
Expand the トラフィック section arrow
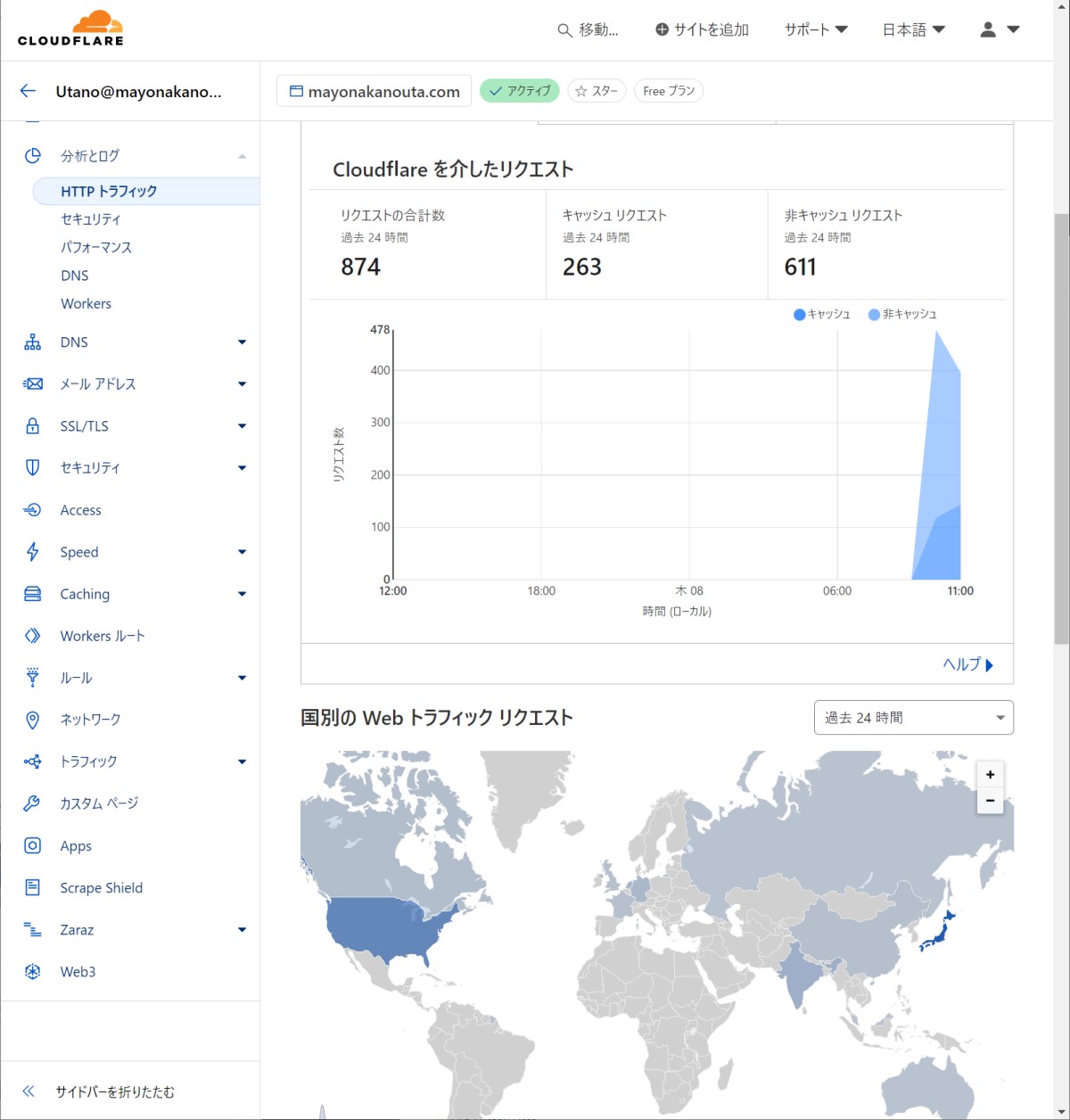[x=242, y=762]
